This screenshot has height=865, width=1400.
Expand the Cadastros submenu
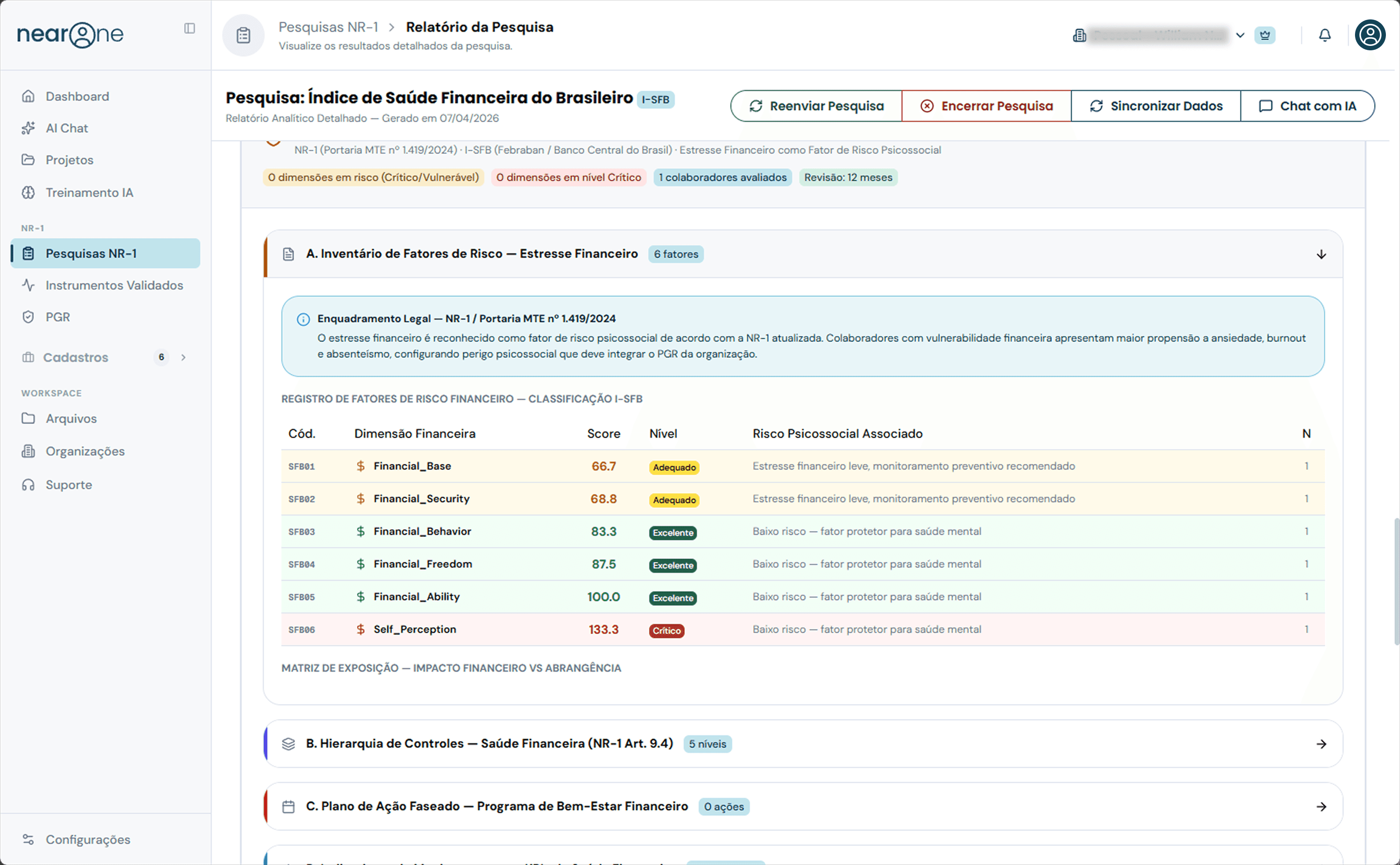[183, 357]
